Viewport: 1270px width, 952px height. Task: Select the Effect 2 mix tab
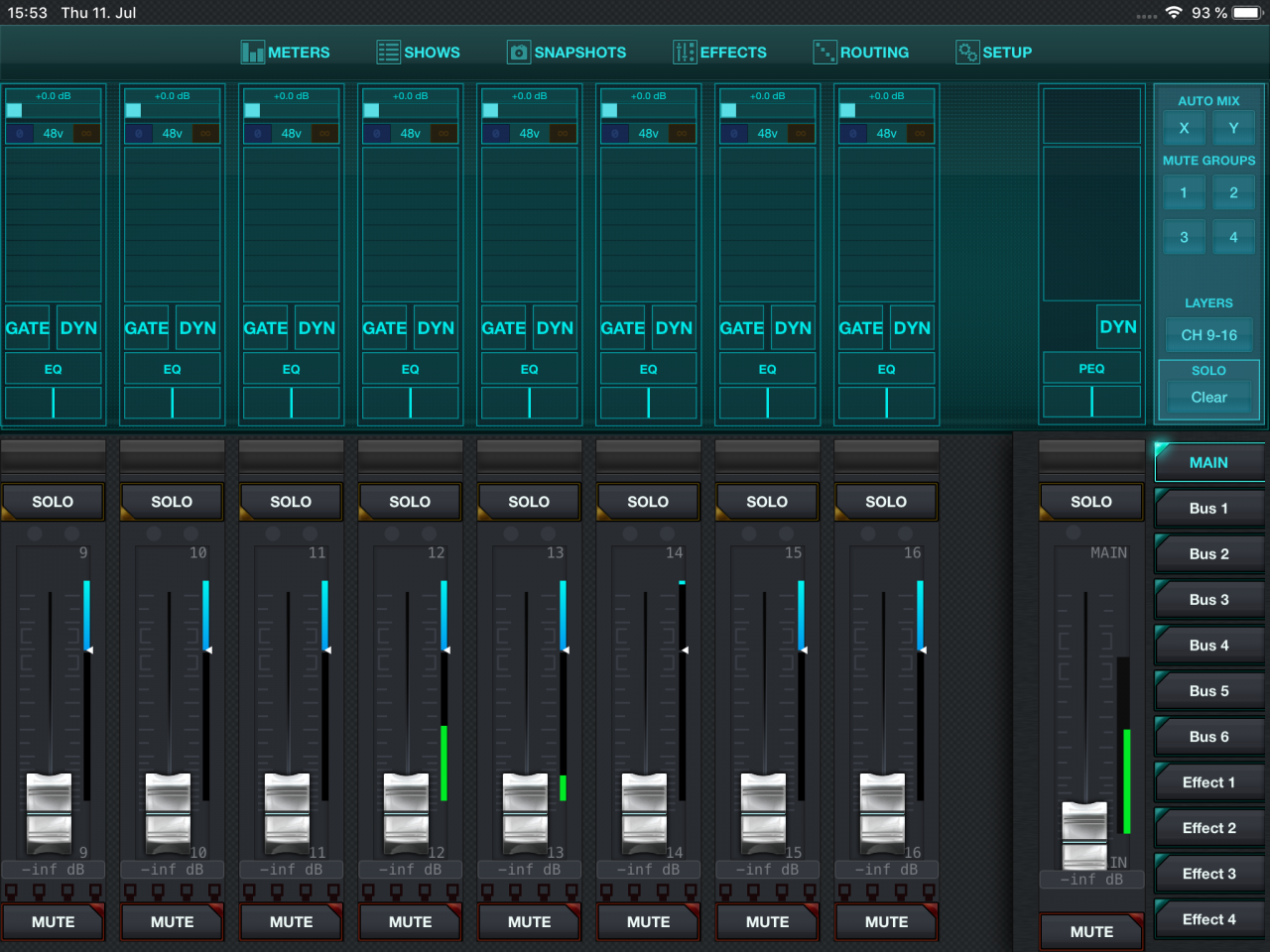[1208, 828]
